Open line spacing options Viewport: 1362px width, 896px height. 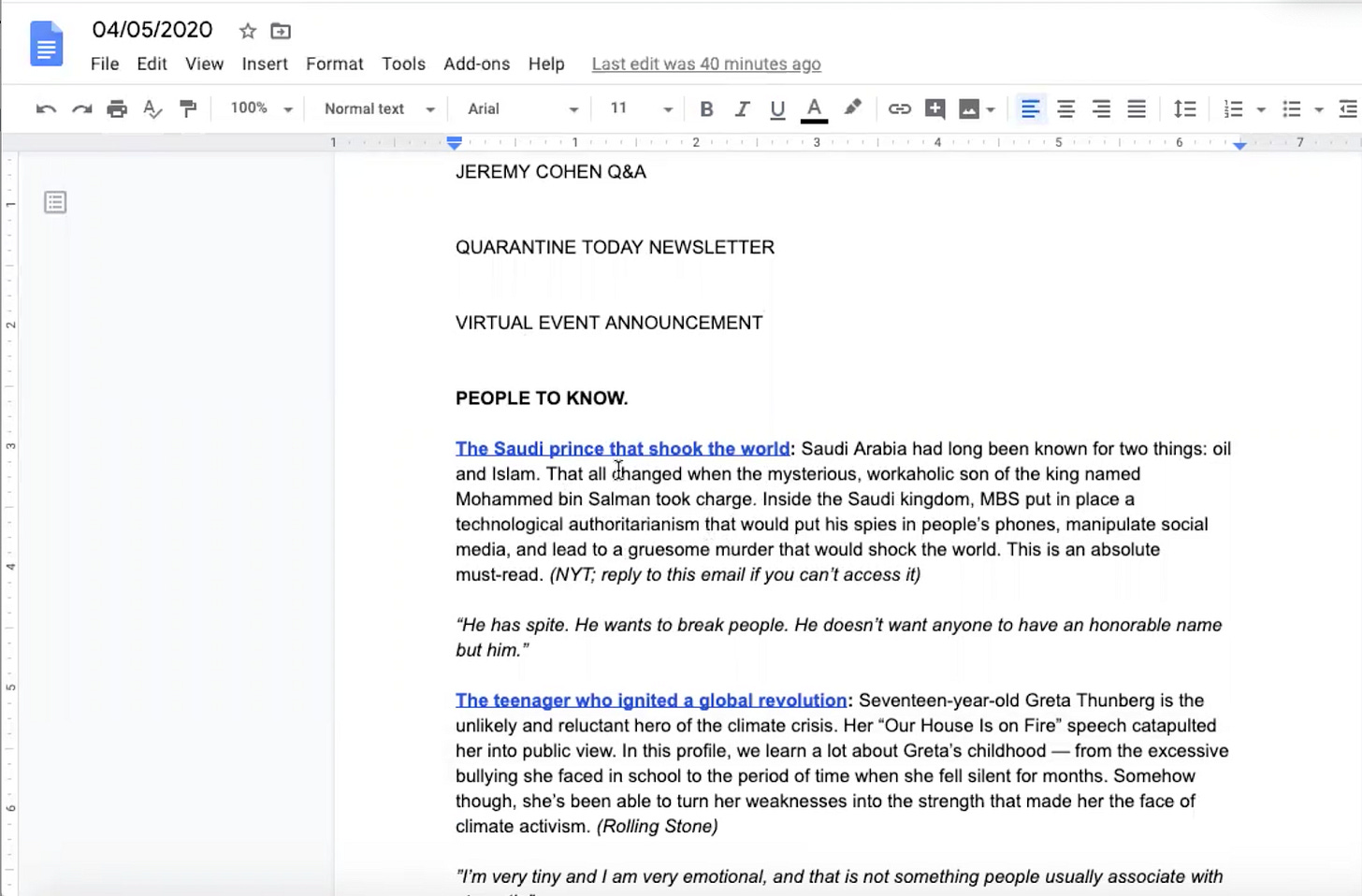[1184, 109]
